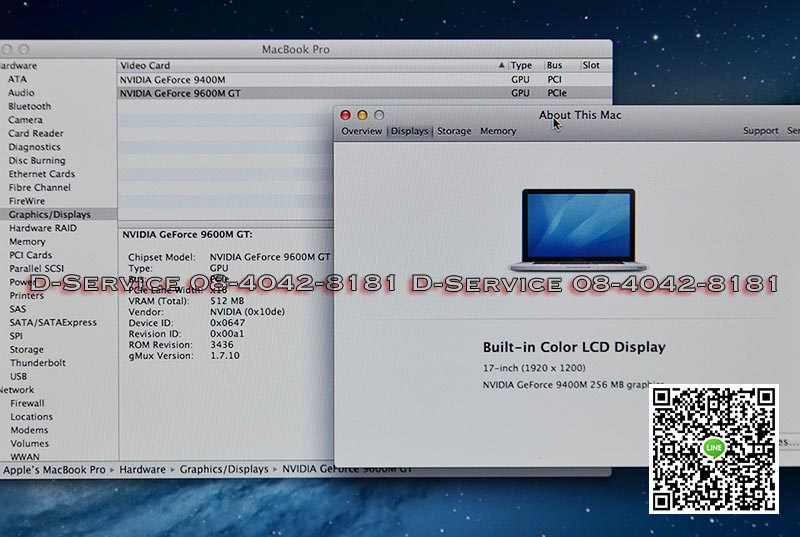800x537 pixels.
Task: Click the Device ID value 0x0647
Action: click(228, 323)
